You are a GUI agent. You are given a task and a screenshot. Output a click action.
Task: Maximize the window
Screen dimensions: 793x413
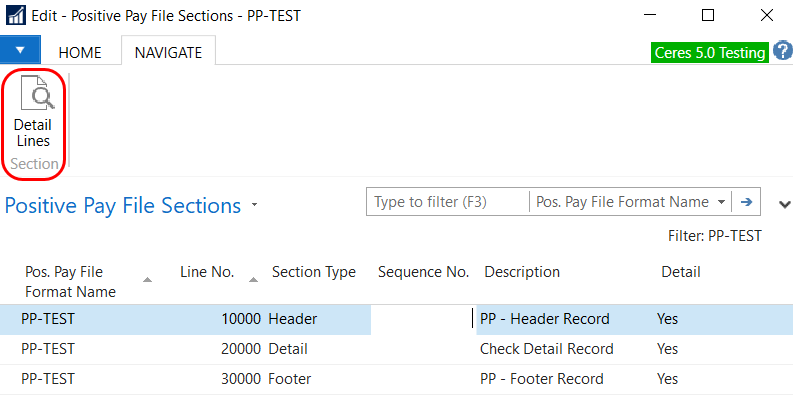click(x=708, y=16)
